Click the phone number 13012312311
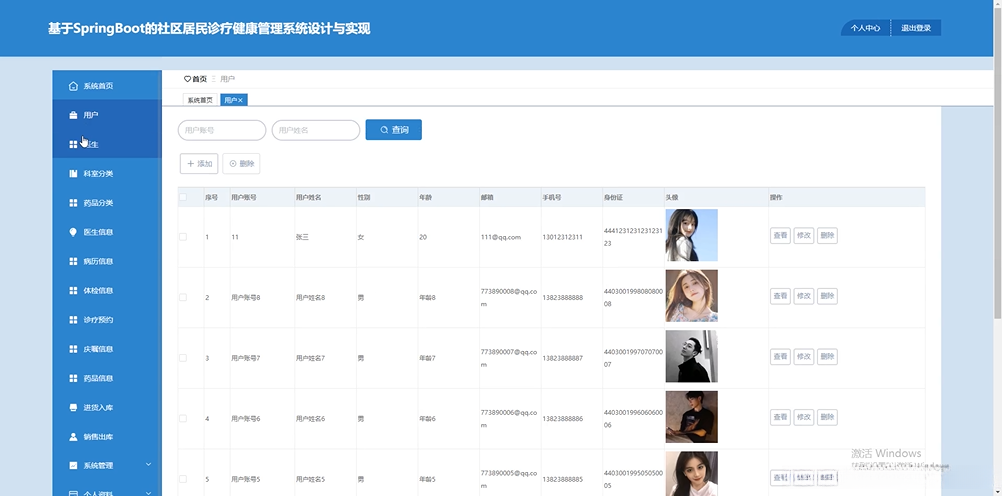 tap(562, 237)
